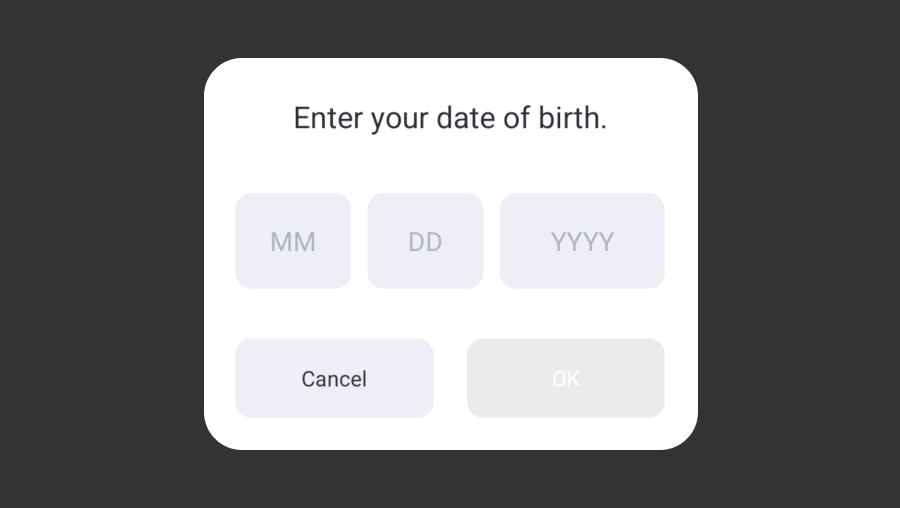Select the birth month box

pyautogui.click(x=293, y=241)
